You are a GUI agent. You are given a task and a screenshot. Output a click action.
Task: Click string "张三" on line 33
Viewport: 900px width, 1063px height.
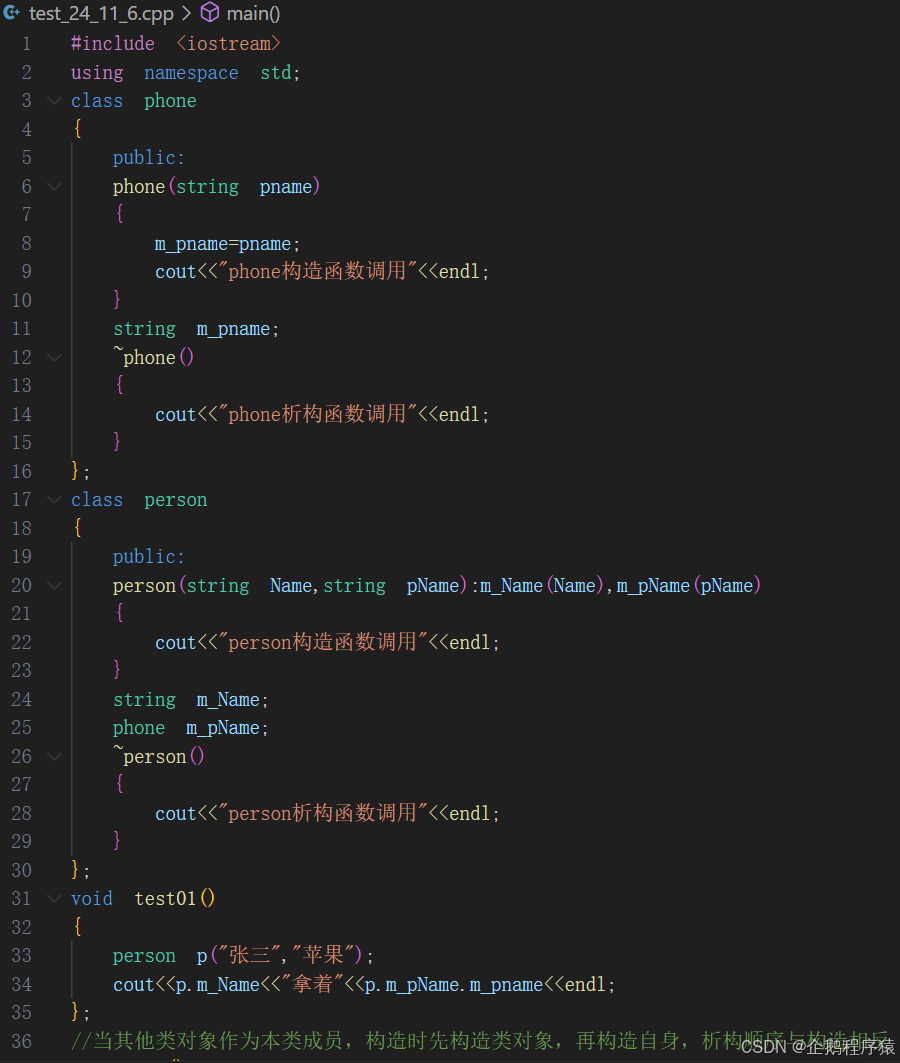coord(249,955)
